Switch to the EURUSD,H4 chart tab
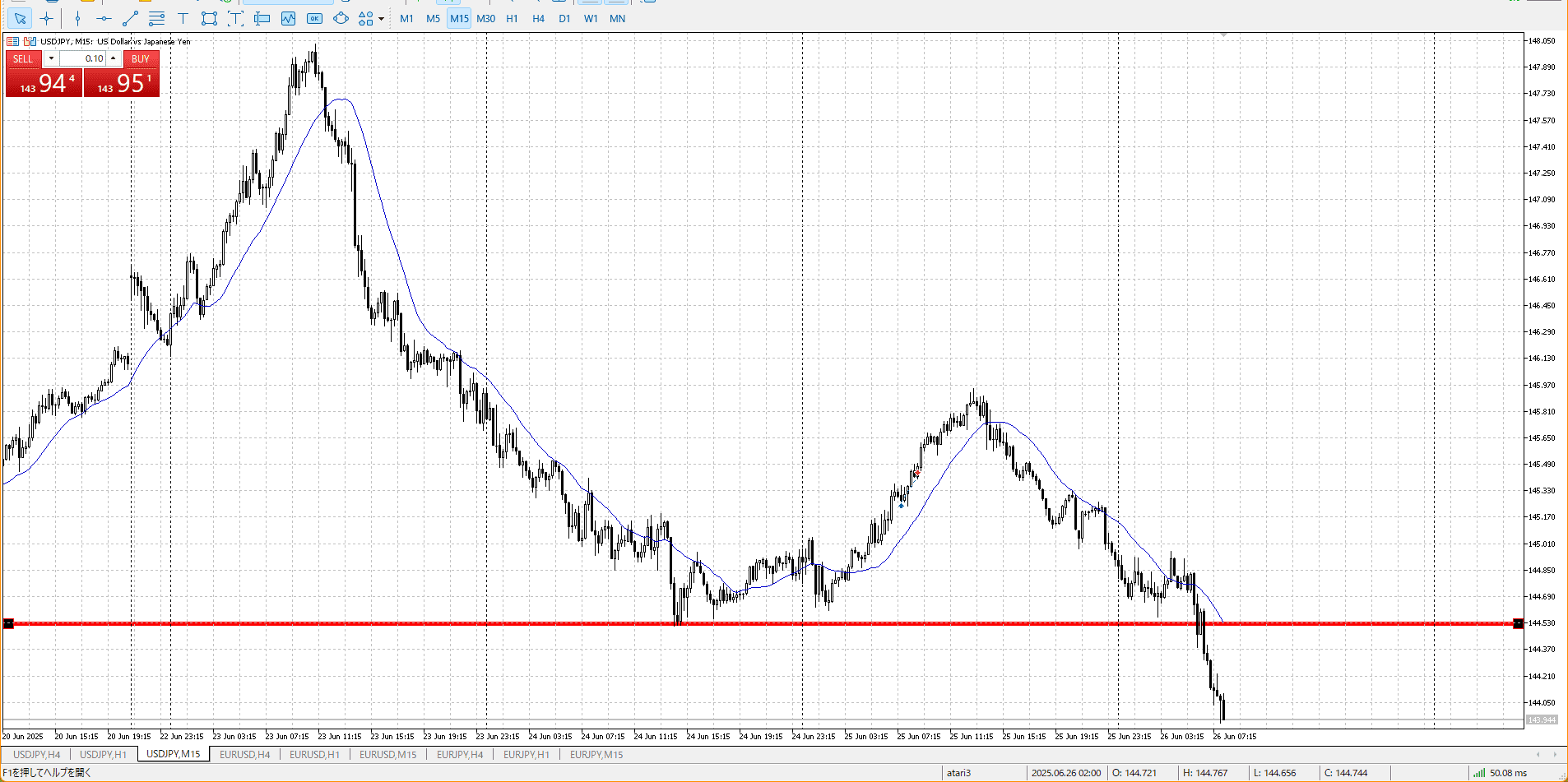The height and width of the screenshot is (782, 1568). tap(244, 754)
